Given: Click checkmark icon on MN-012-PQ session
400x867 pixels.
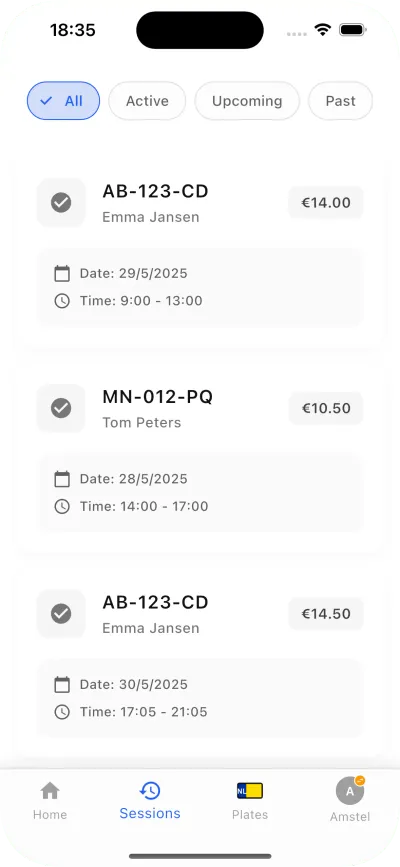Looking at the screenshot, I should [x=61, y=408].
